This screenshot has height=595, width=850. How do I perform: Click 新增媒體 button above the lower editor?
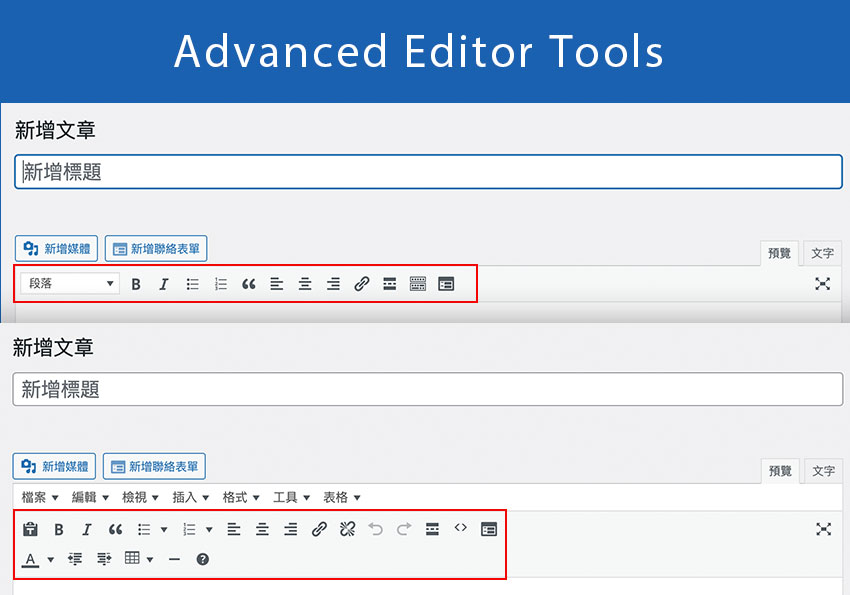pyautogui.click(x=54, y=466)
